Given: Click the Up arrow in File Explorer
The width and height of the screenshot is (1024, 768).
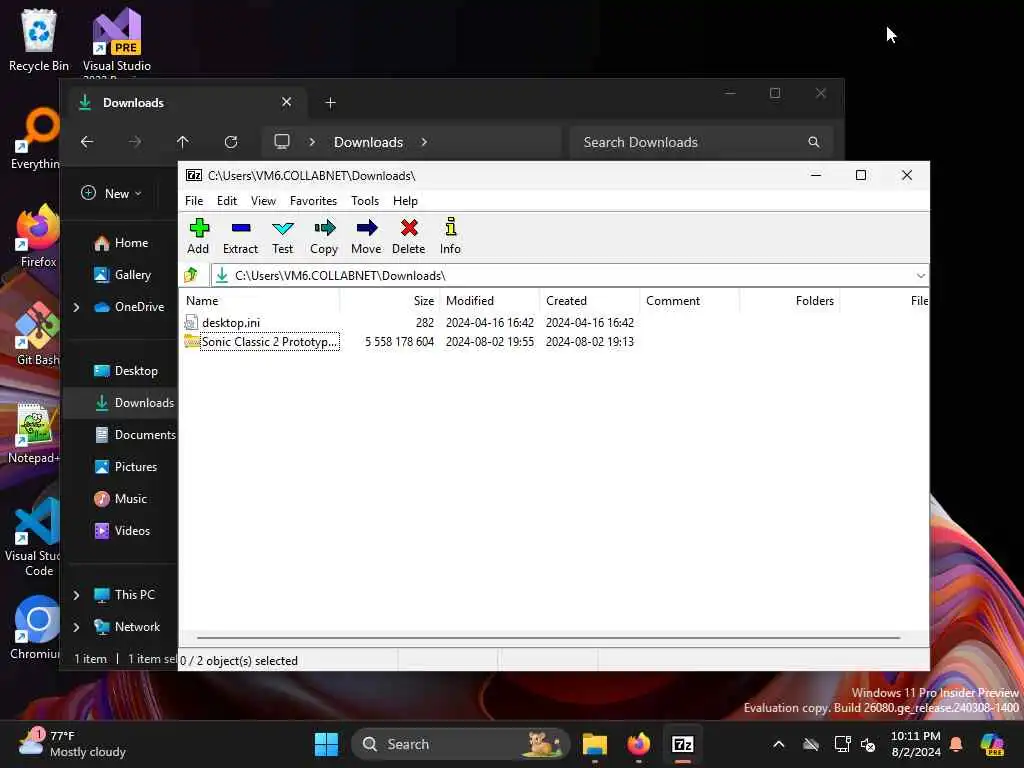Looking at the screenshot, I should point(183,142).
